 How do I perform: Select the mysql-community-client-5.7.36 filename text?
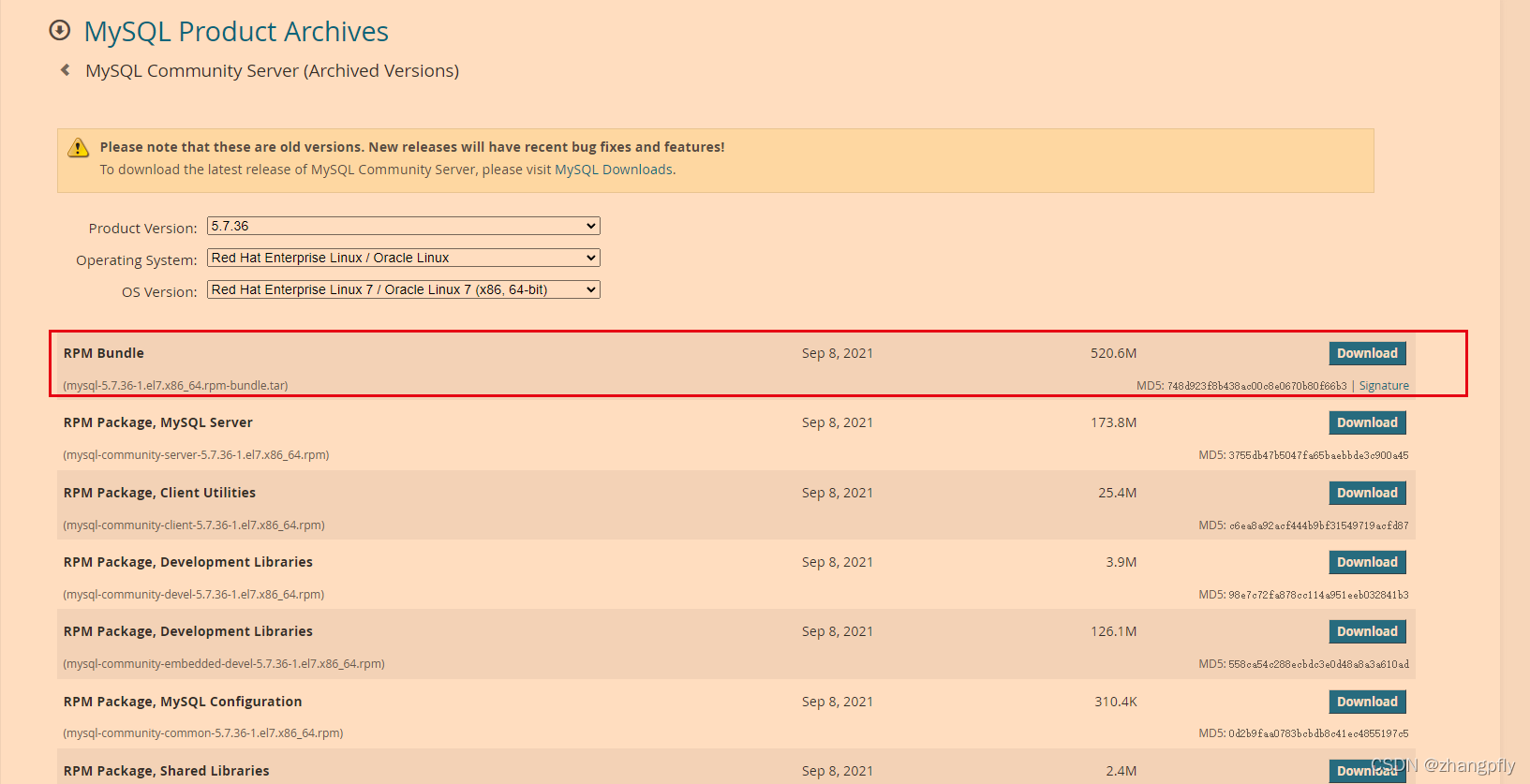pos(194,525)
